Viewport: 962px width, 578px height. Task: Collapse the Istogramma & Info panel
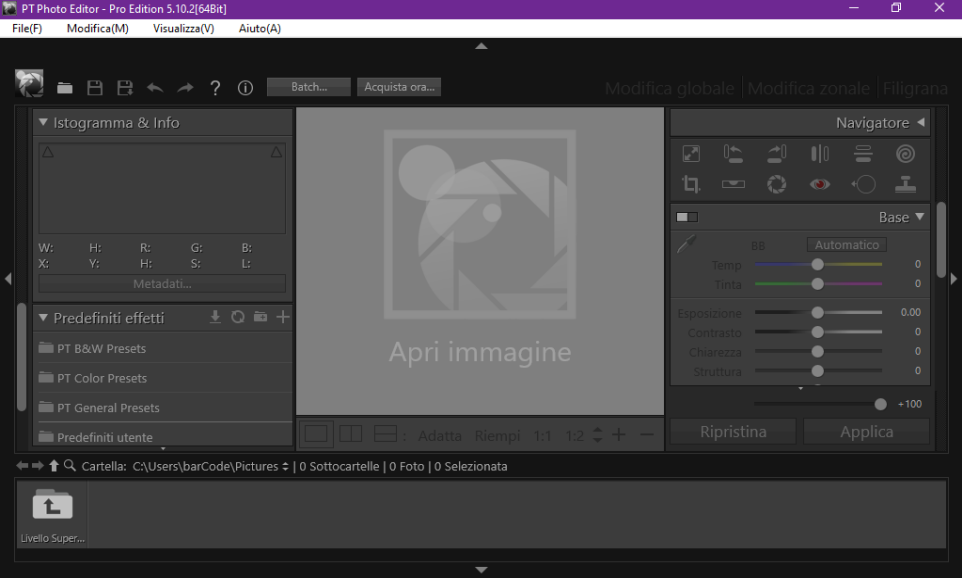click(43, 122)
